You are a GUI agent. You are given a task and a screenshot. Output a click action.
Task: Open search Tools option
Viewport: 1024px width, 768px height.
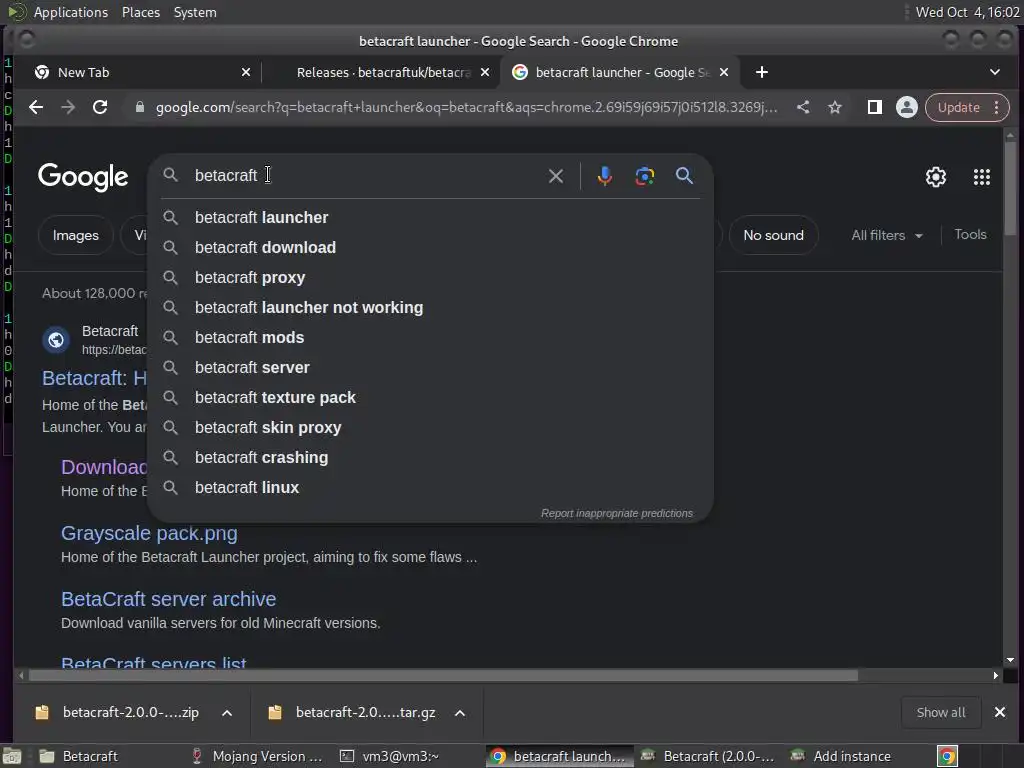970,234
